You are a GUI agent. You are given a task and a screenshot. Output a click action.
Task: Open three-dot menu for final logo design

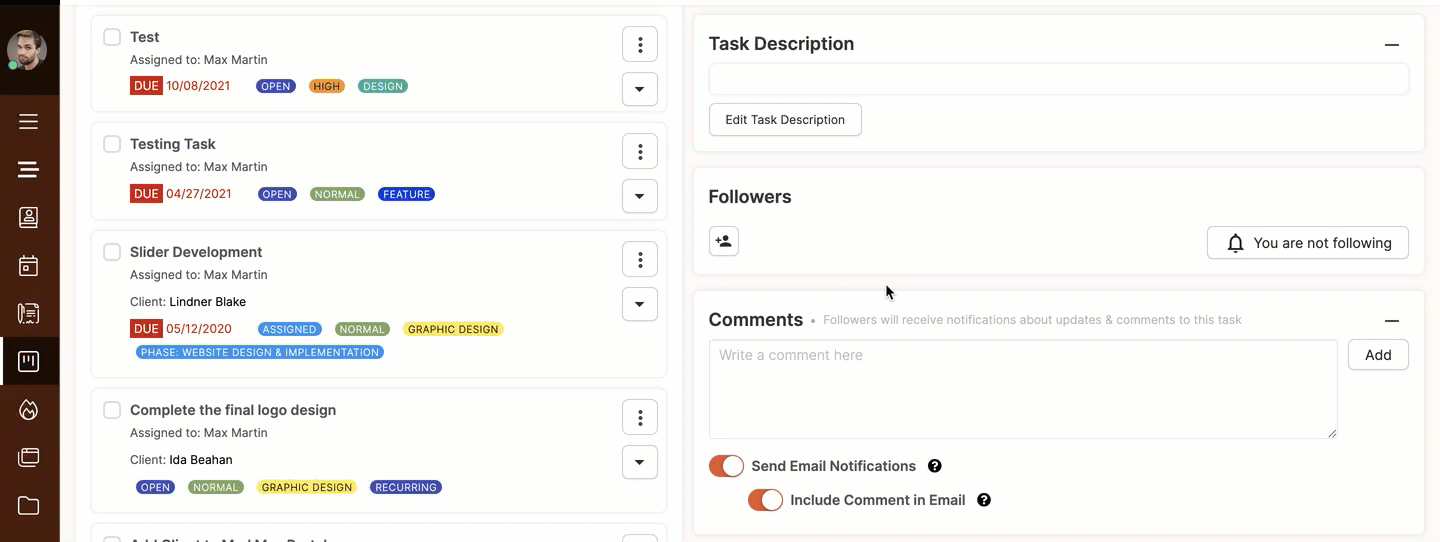point(640,417)
